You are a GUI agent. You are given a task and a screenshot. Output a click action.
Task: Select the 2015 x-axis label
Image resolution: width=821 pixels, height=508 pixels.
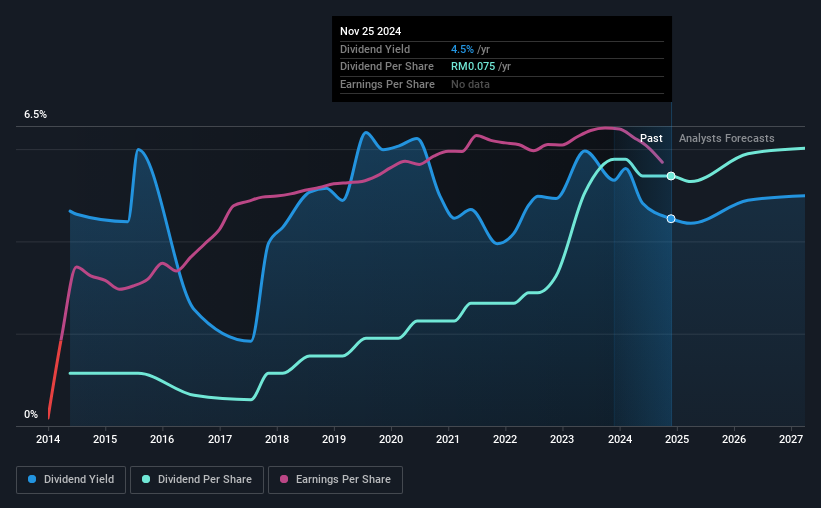105,439
